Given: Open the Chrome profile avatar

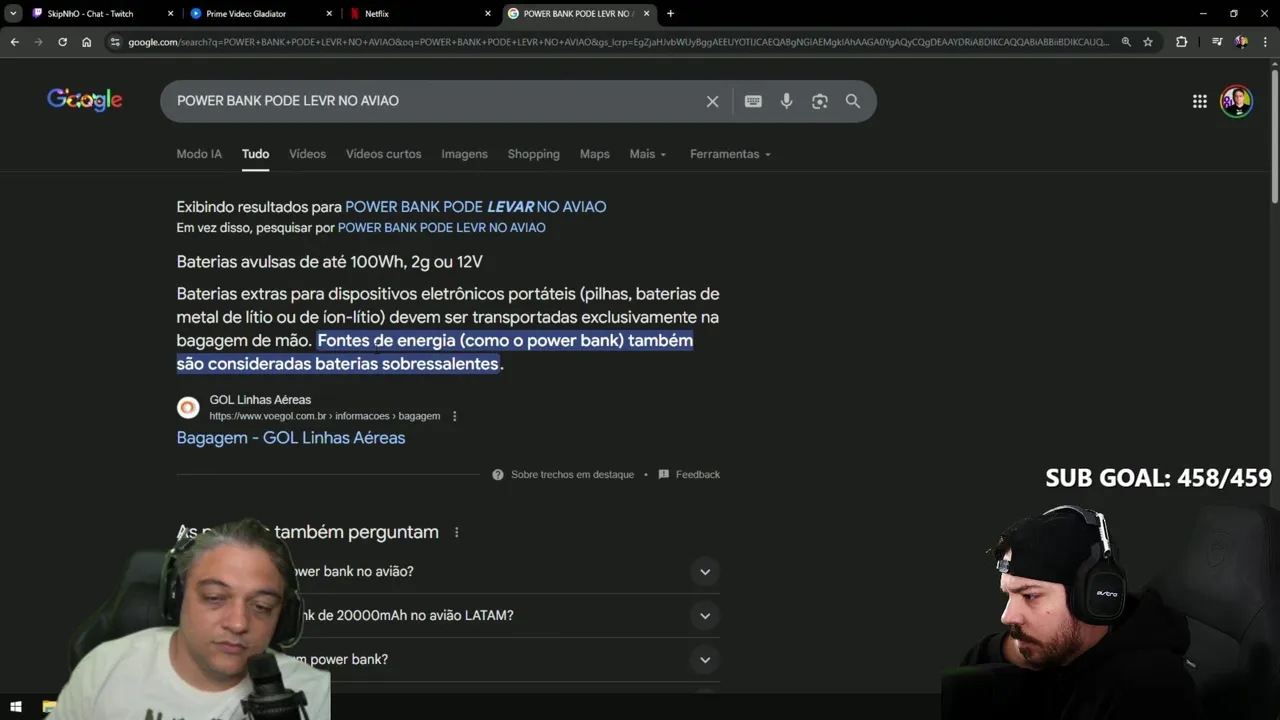Looking at the screenshot, I should [1241, 42].
